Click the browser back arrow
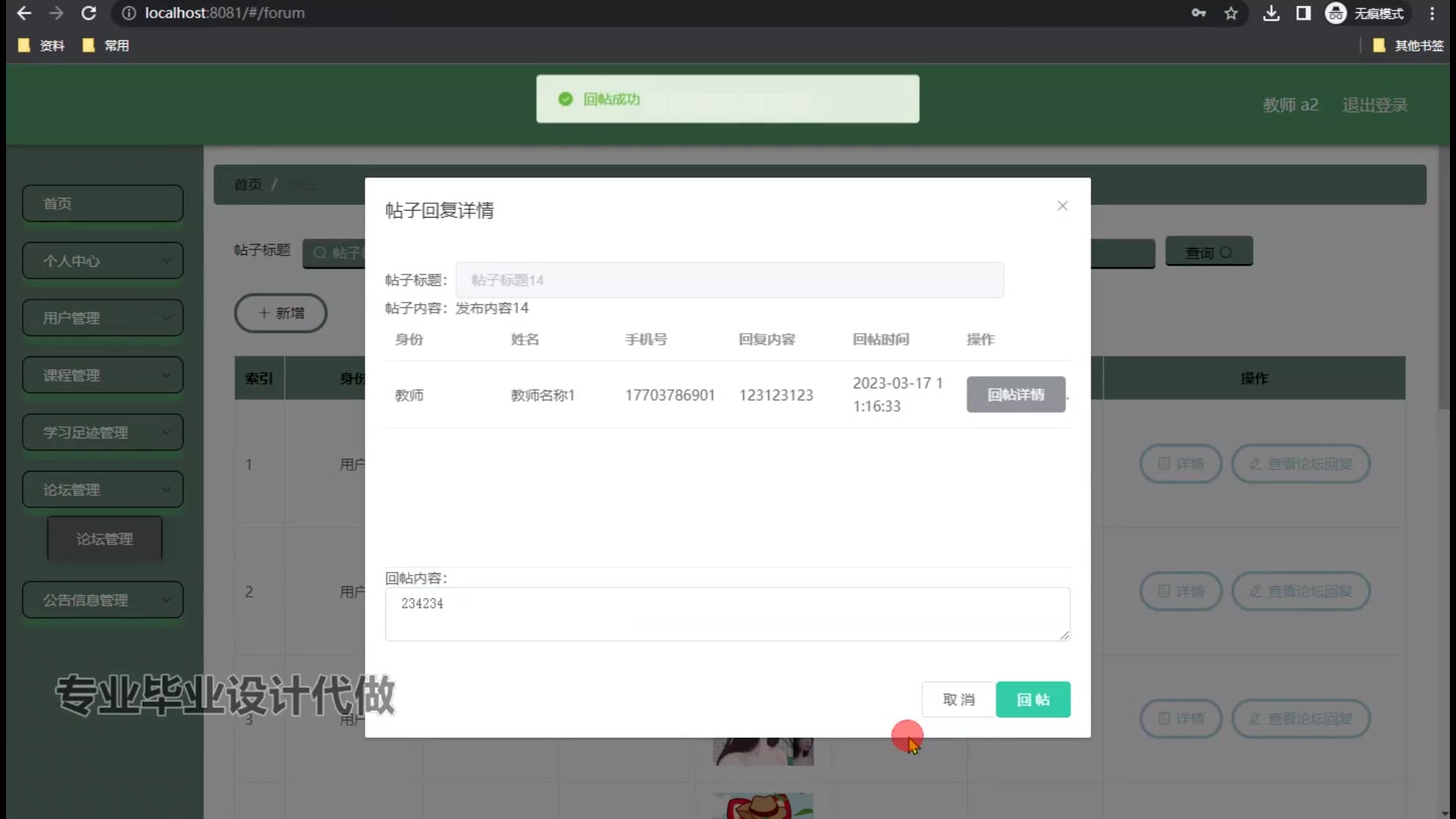Screen dimensions: 1456x819 coord(24,13)
